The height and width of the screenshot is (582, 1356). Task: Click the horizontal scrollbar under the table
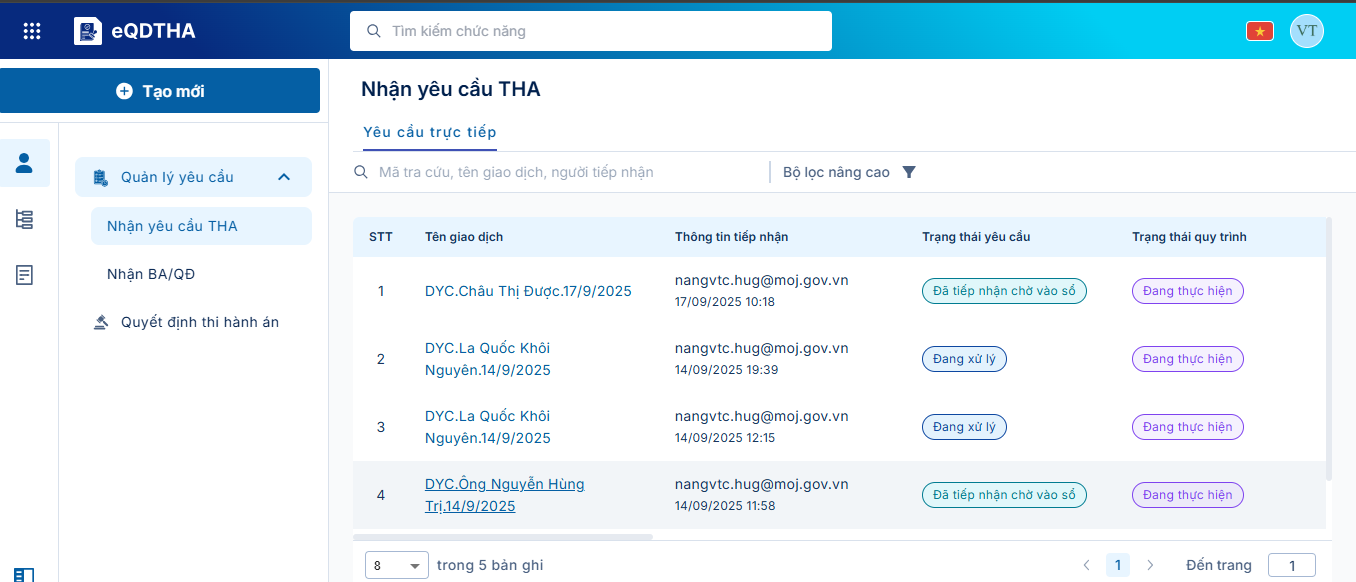pyautogui.click(x=503, y=537)
